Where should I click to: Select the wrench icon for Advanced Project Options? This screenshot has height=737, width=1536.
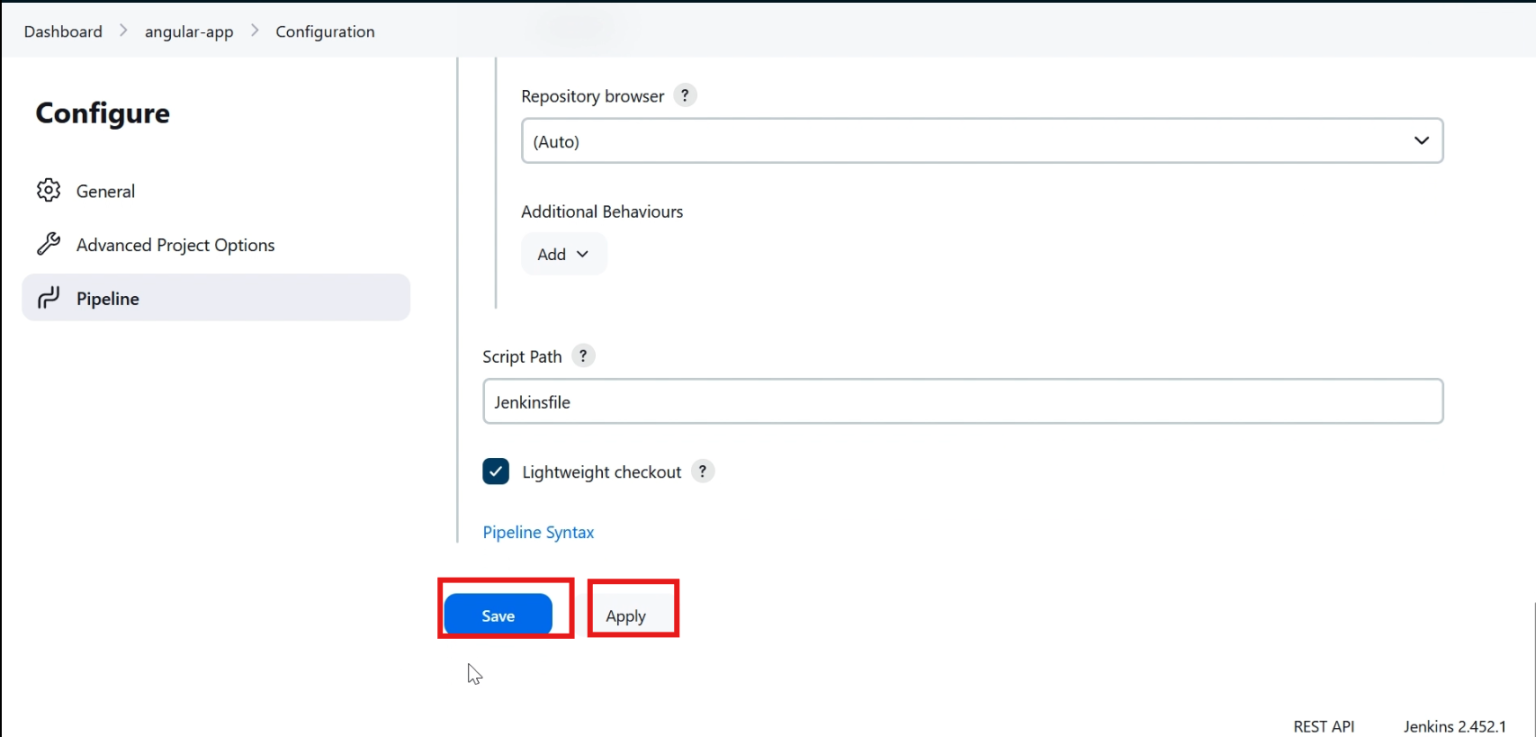pyautogui.click(x=48, y=244)
